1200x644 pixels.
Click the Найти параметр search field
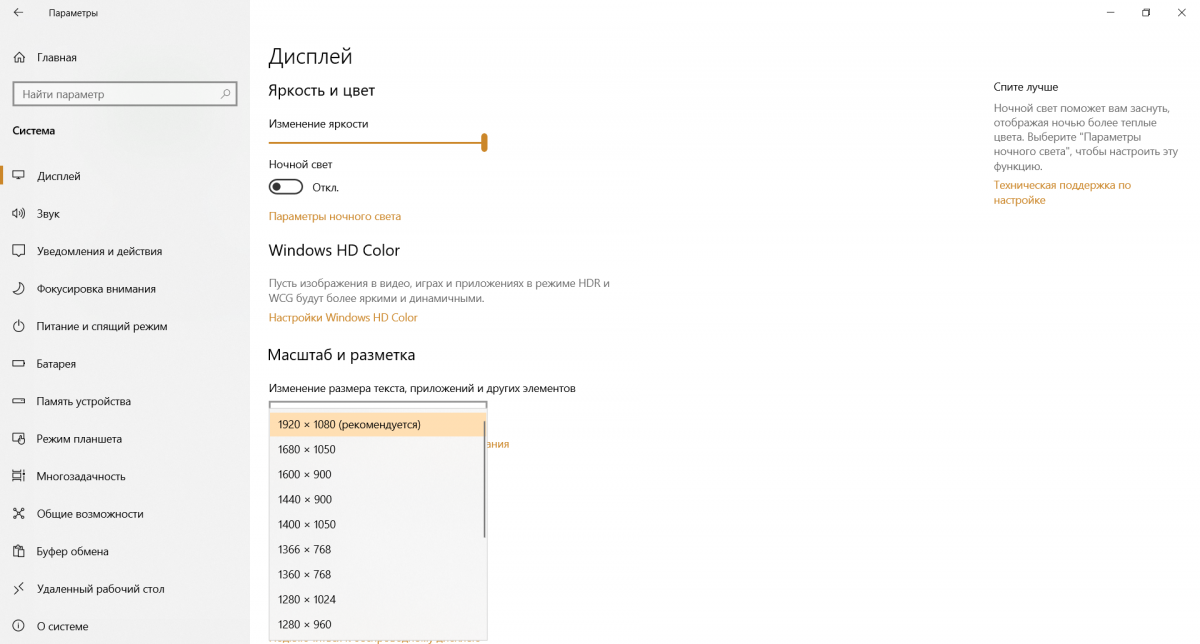coord(115,94)
